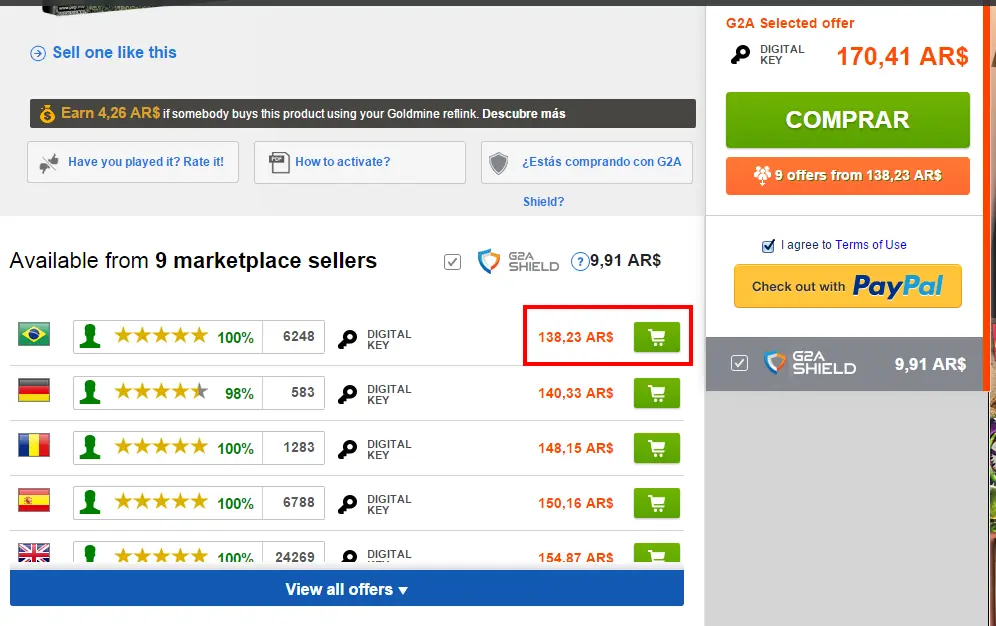Click the G2A Shield logo above the seller list
996x626 pixels.
518,261
